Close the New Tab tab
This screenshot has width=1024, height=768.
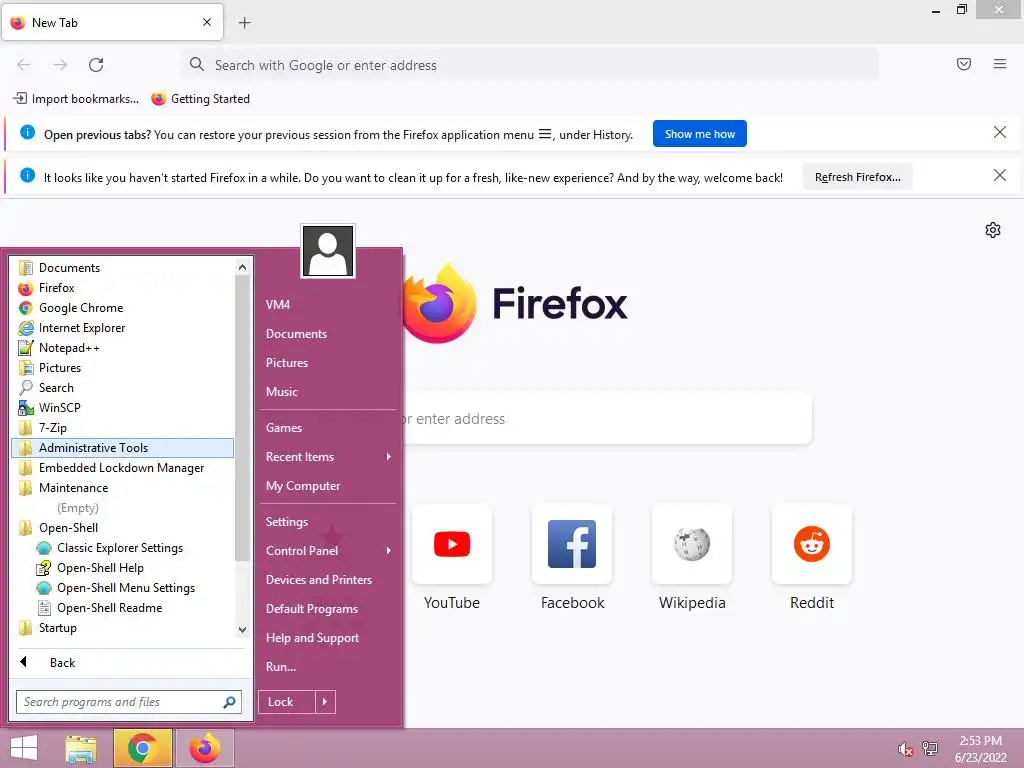(207, 22)
